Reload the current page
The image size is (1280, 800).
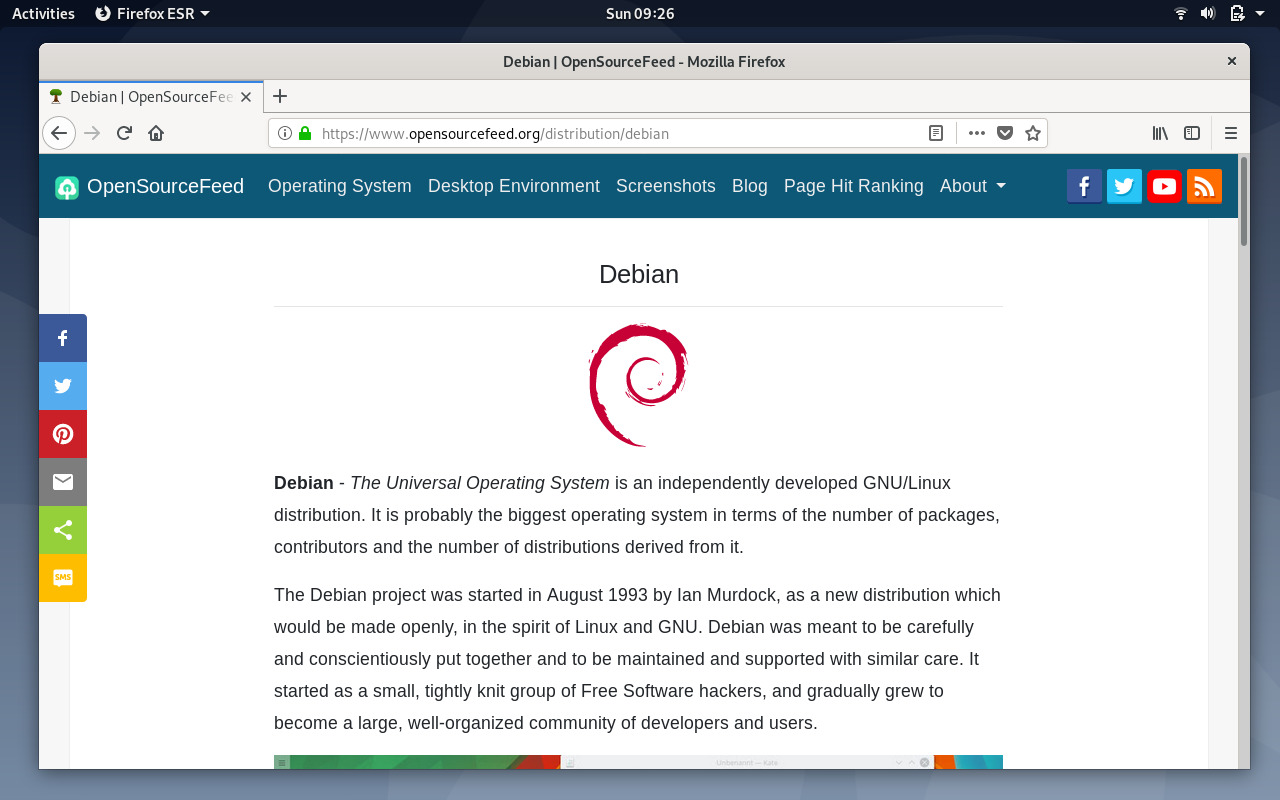pos(124,133)
